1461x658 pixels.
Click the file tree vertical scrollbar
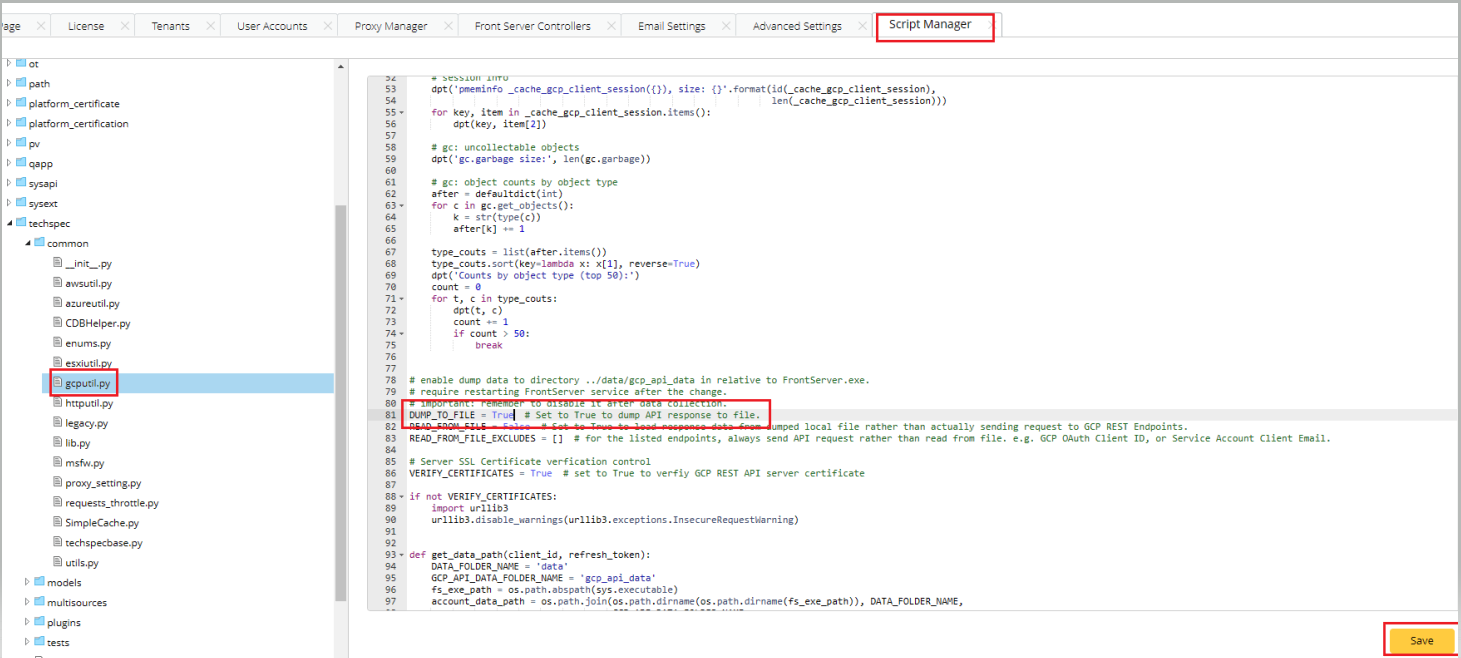coord(340,400)
